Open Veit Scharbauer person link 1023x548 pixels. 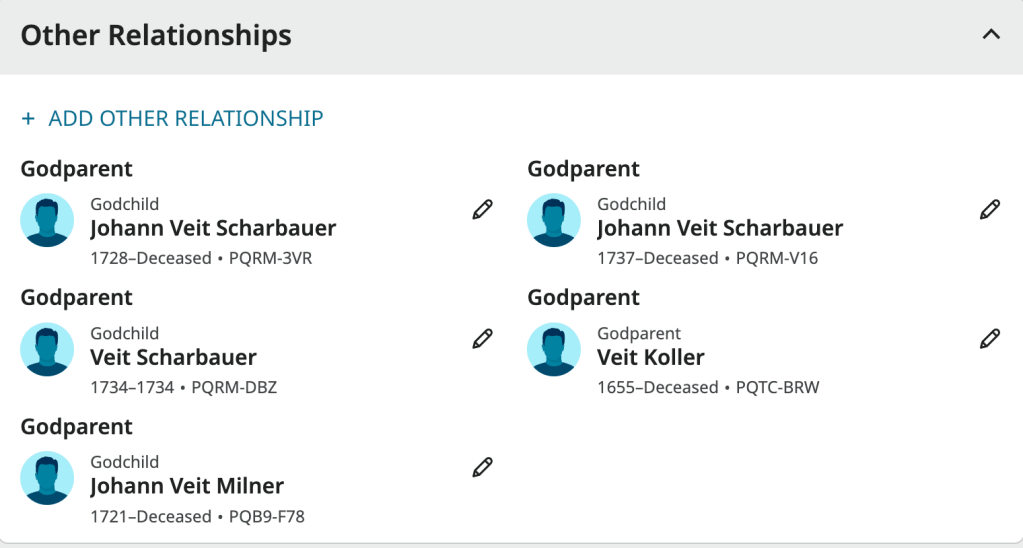click(x=173, y=357)
